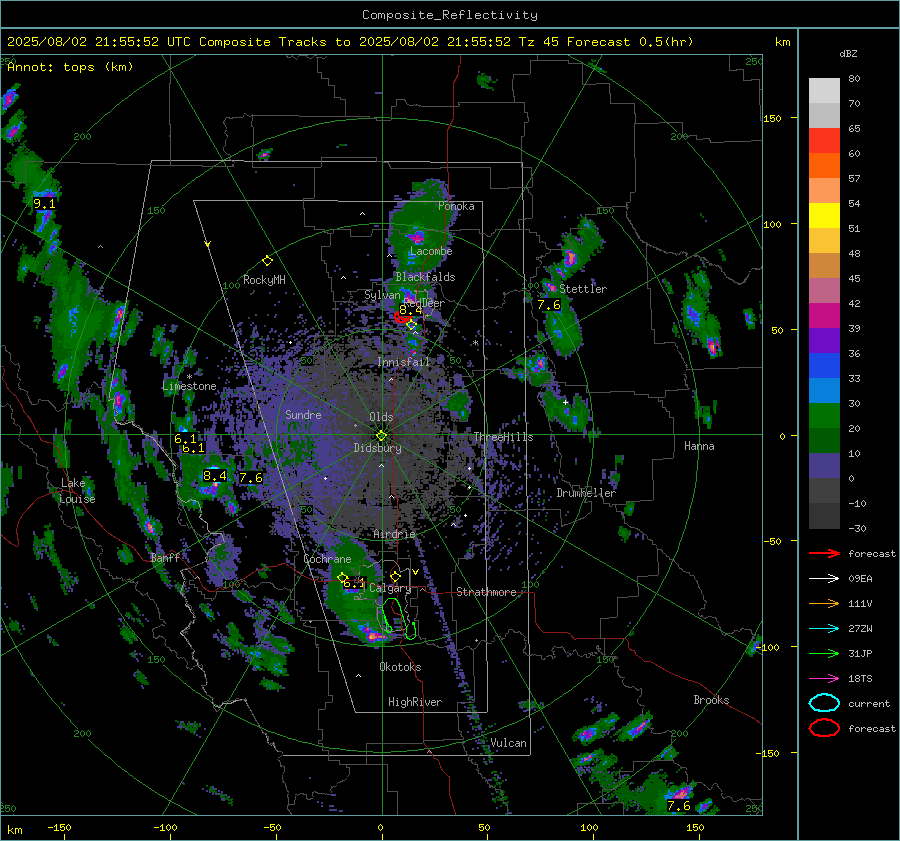Click the 'current' legend text

(869, 703)
